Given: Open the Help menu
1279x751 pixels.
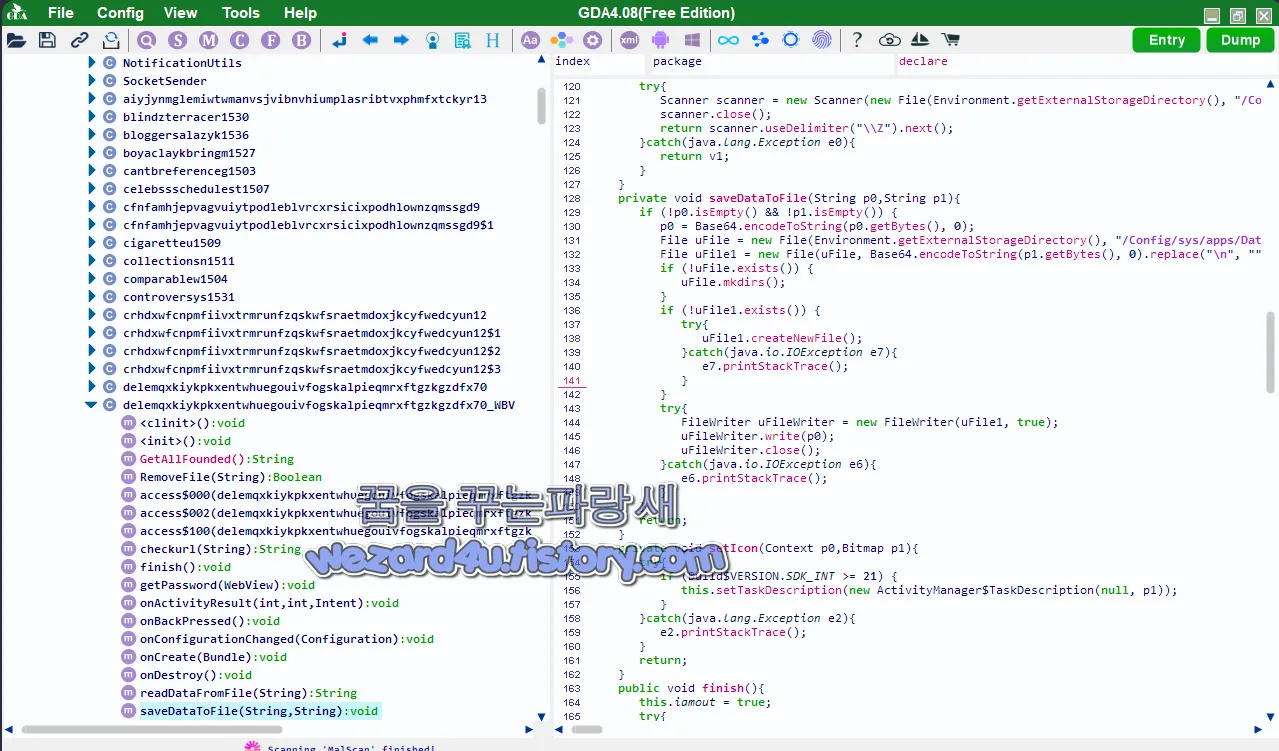Looking at the screenshot, I should pos(300,13).
